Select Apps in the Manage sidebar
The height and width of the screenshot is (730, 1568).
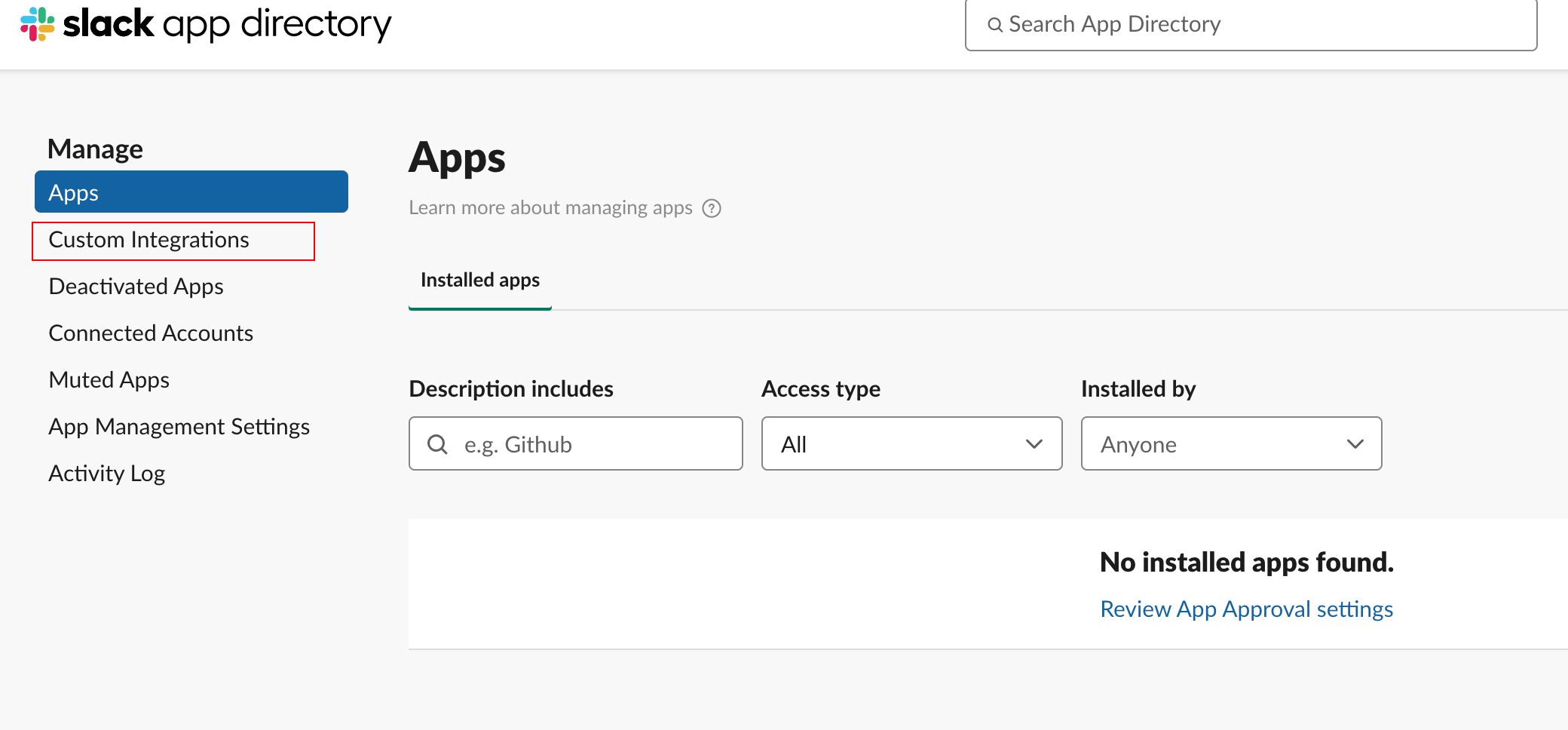191,192
